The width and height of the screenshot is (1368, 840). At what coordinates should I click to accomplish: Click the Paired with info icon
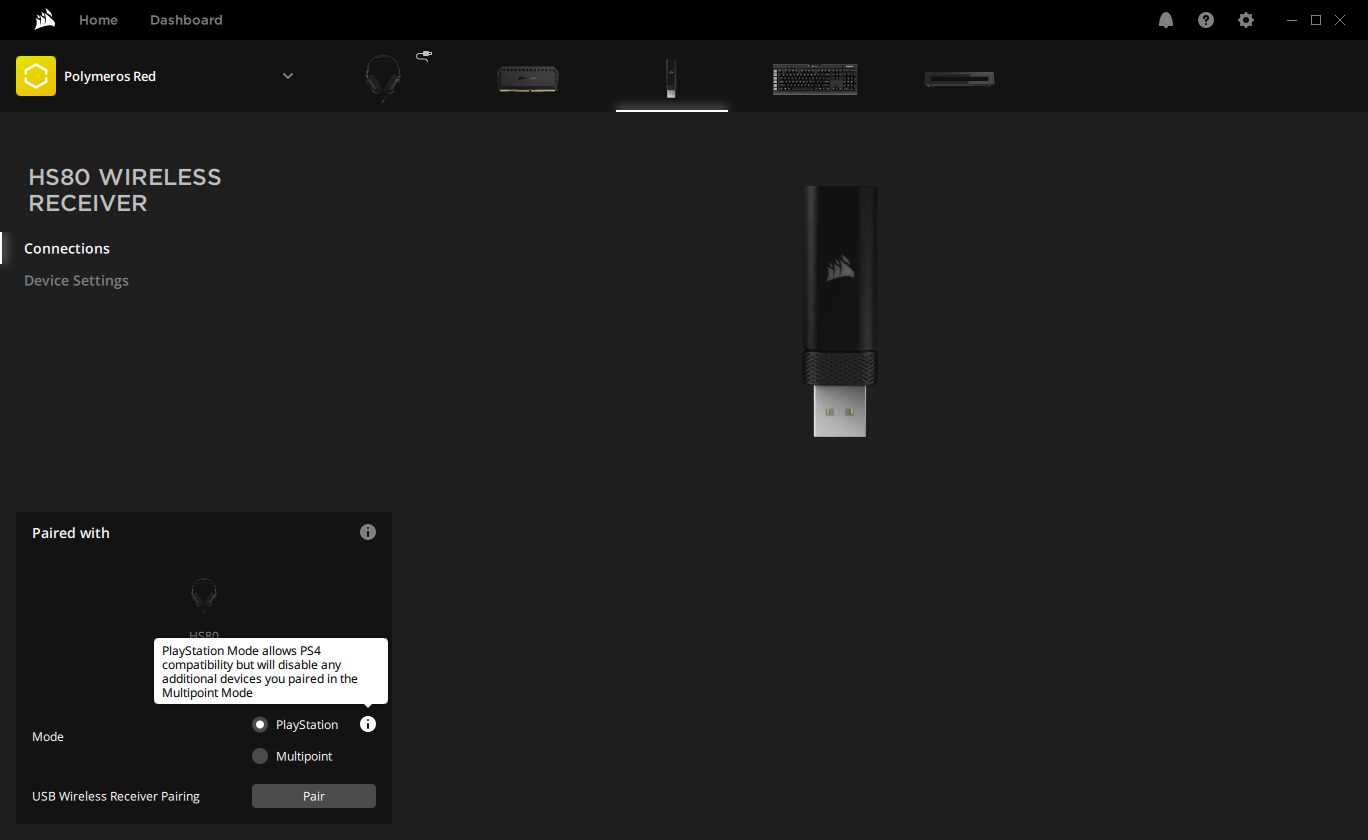[x=368, y=532]
